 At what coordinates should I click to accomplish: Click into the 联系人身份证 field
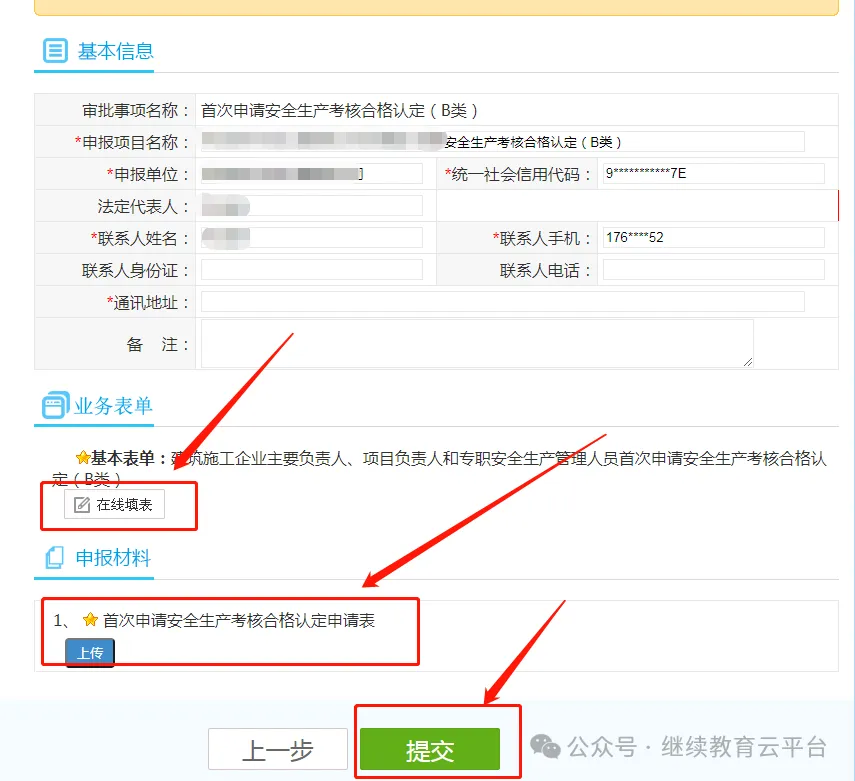click(x=312, y=270)
